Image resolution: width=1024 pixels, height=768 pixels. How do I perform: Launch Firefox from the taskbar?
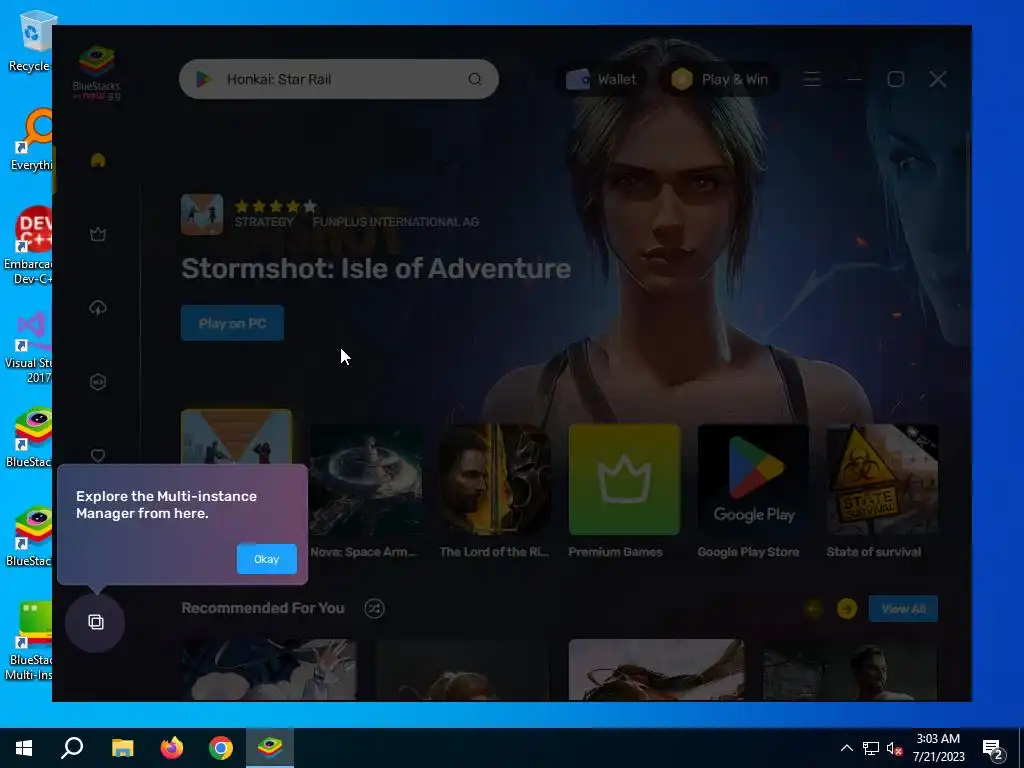point(172,748)
